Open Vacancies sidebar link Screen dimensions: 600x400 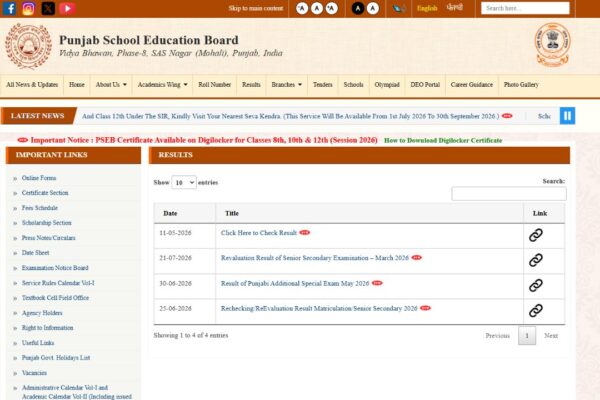click(x=34, y=373)
